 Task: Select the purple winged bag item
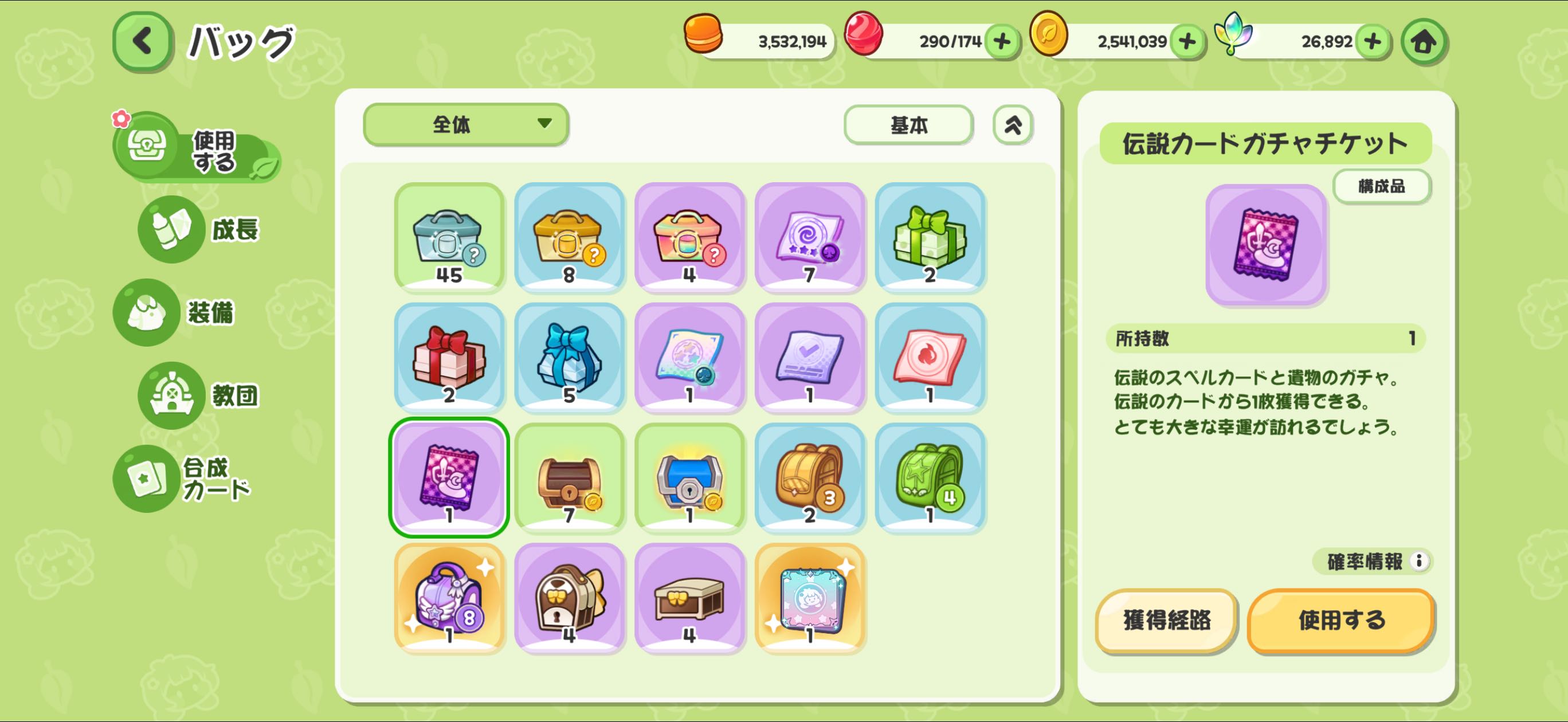[449, 598]
